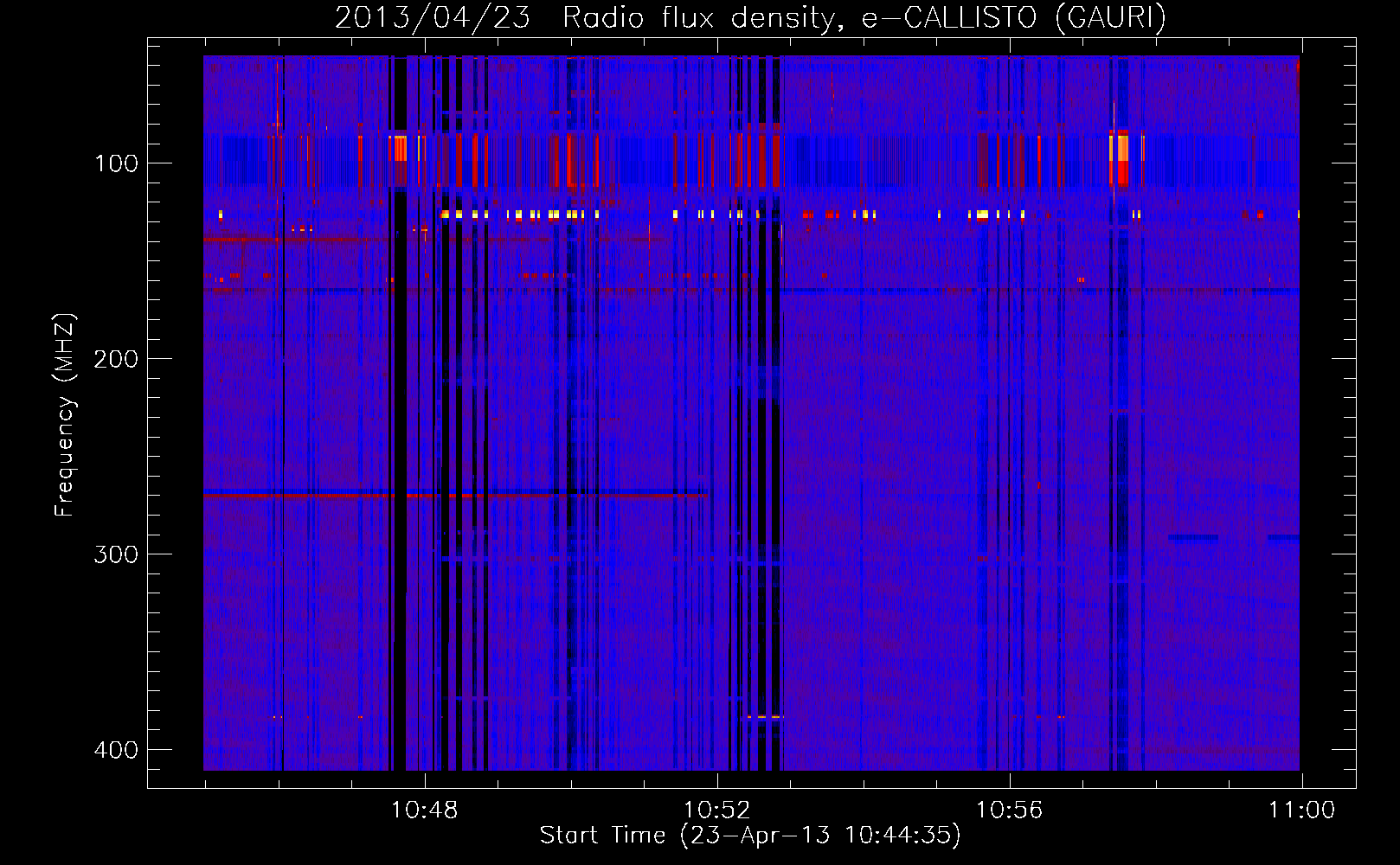
Task: Click the plot title '2013/04/23 Radio flux density, e-CALLISTO (GAURI)'
Action: point(750,17)
